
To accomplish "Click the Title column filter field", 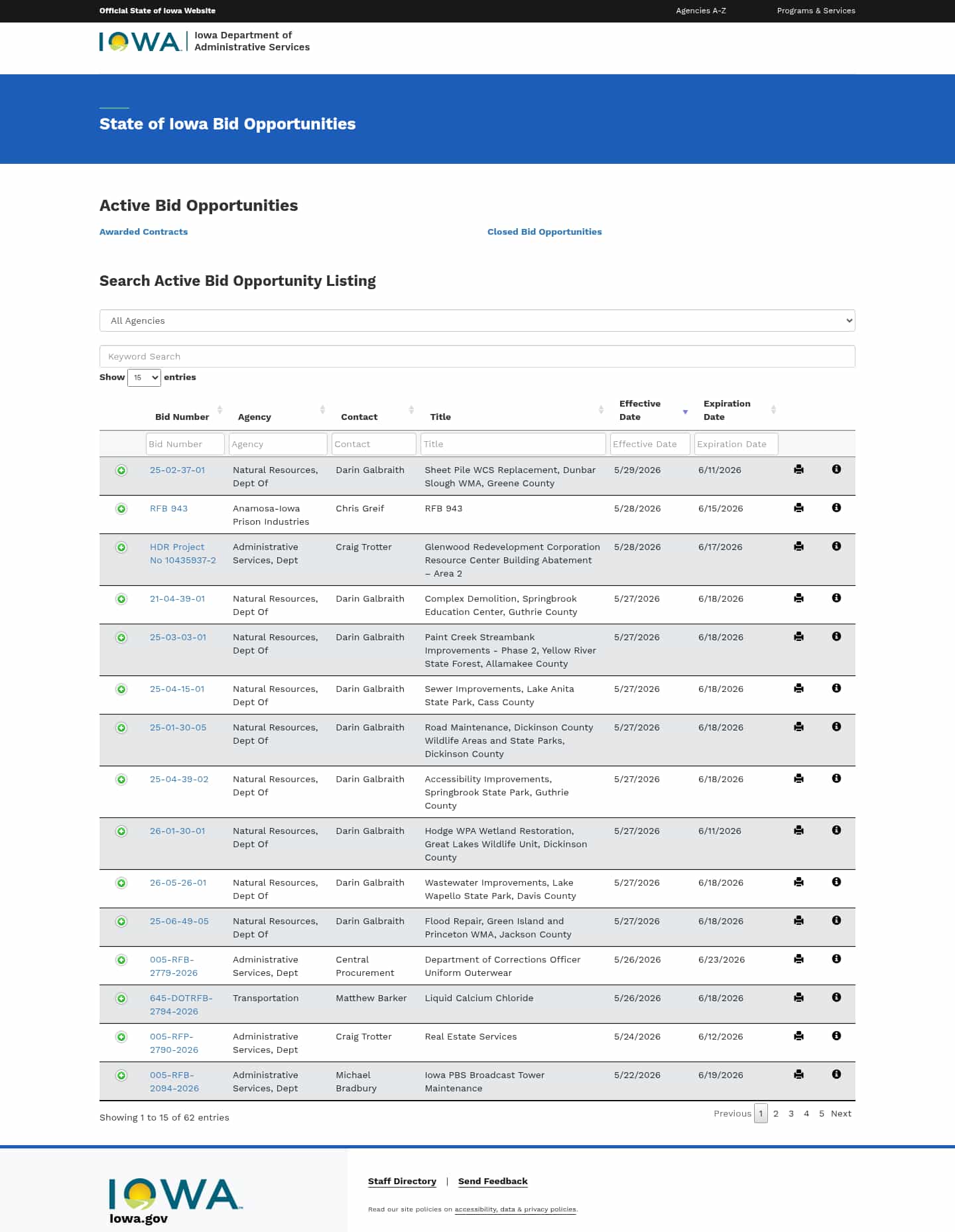I will [513, 444].
